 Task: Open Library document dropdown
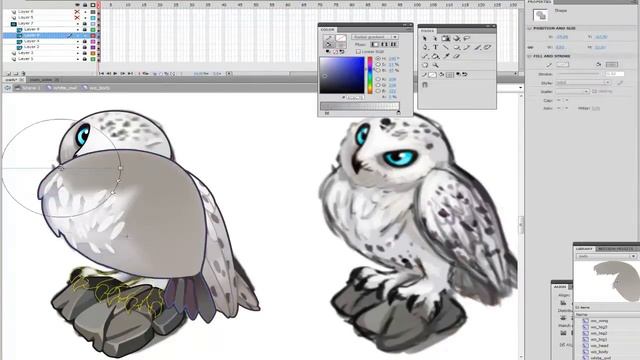click(607, 256)
